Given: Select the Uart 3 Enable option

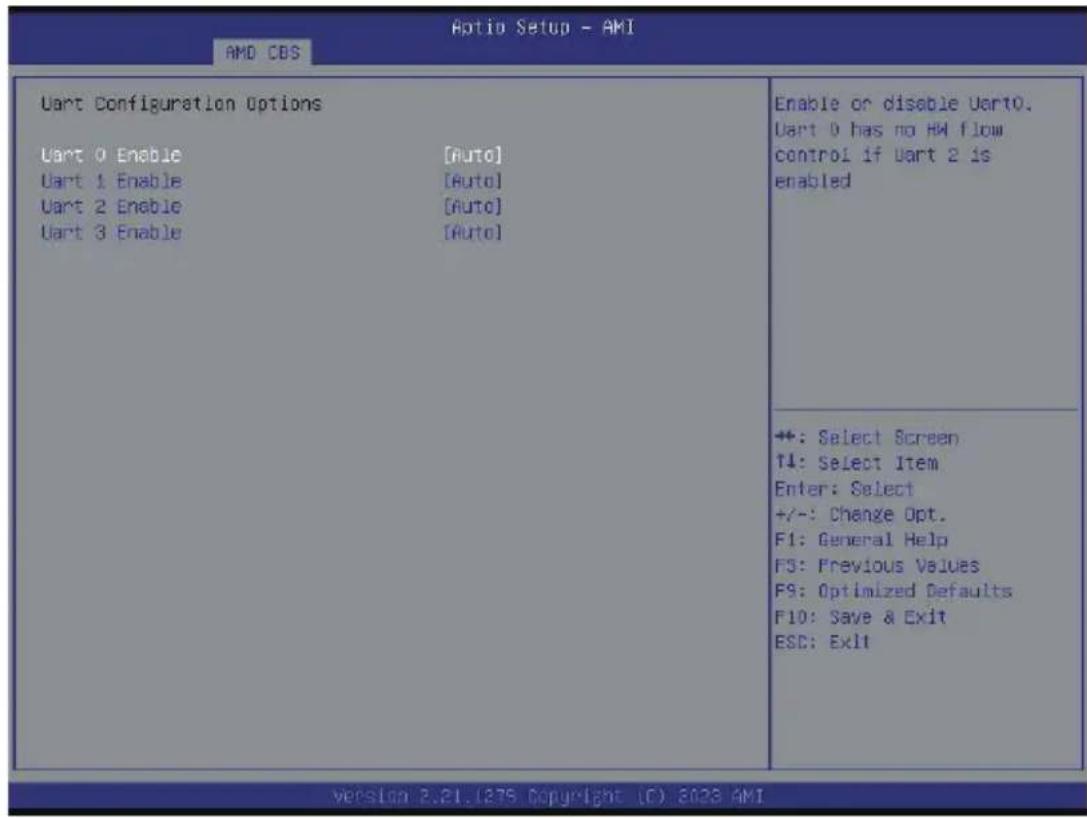Looking at the screenshot, I should (111, 232).
